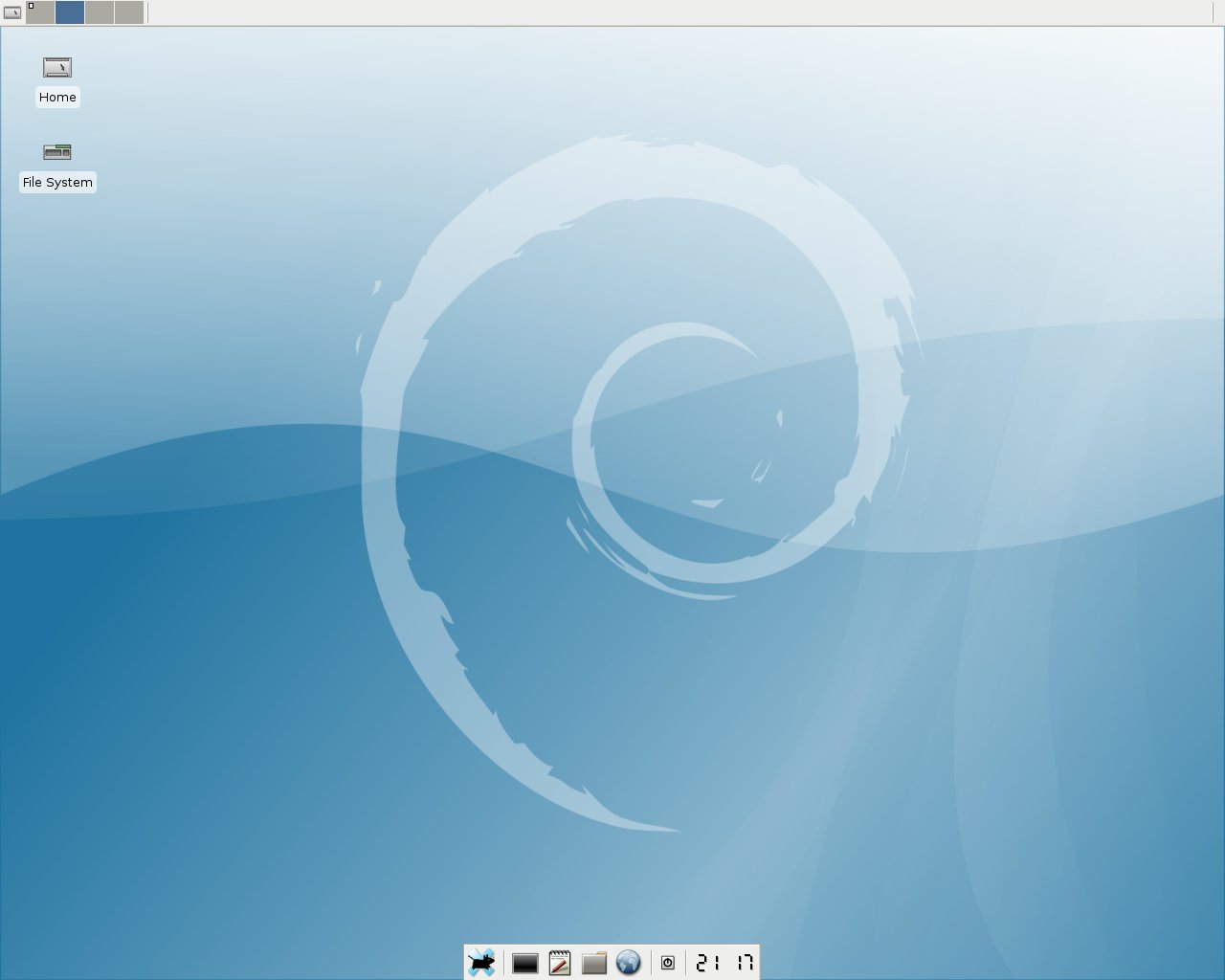1225x980 pixels.
Task: Launch the terminal emulator from the panel
Action: click(524, 963)
